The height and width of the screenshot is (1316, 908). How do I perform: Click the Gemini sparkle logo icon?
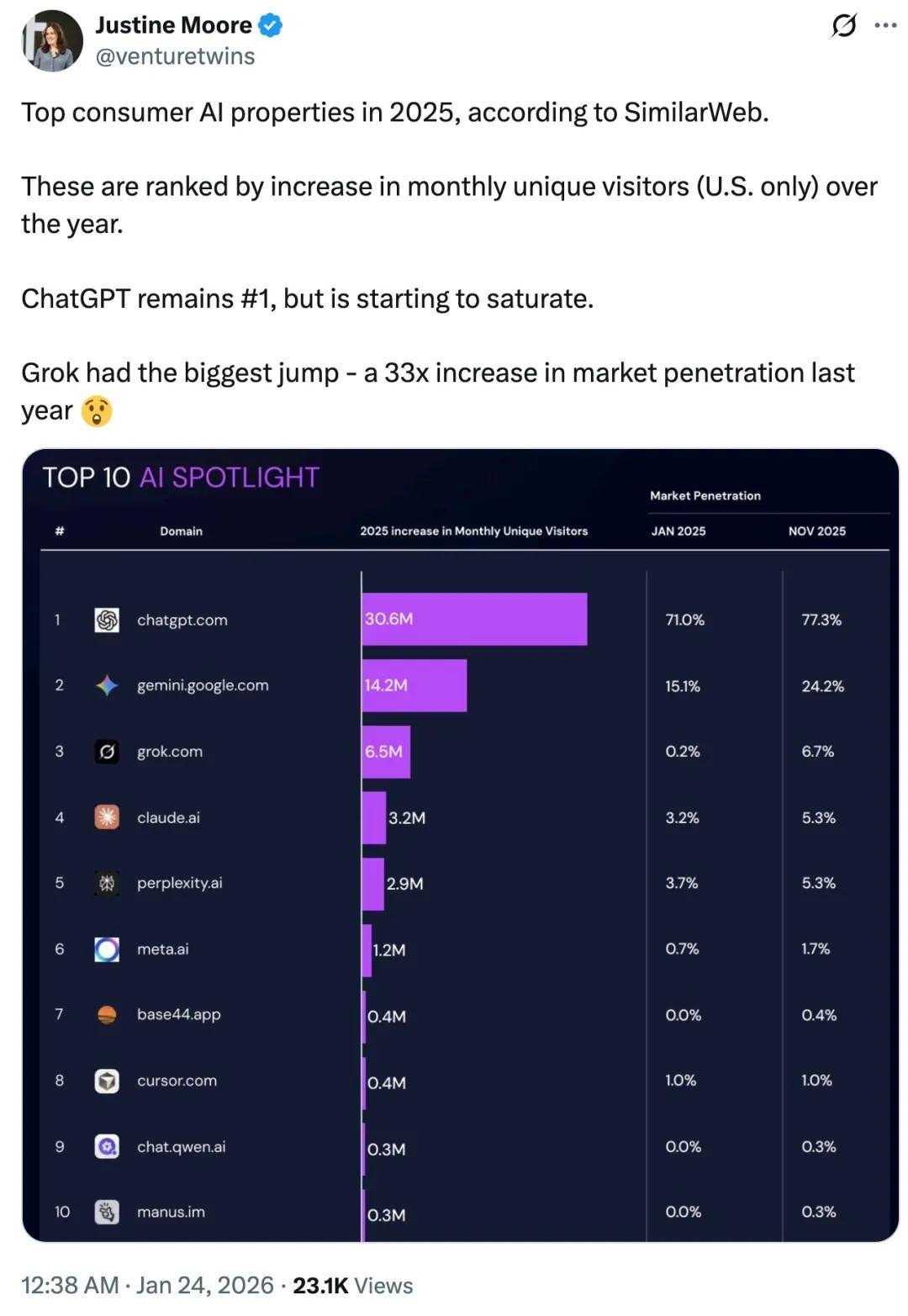107,685
